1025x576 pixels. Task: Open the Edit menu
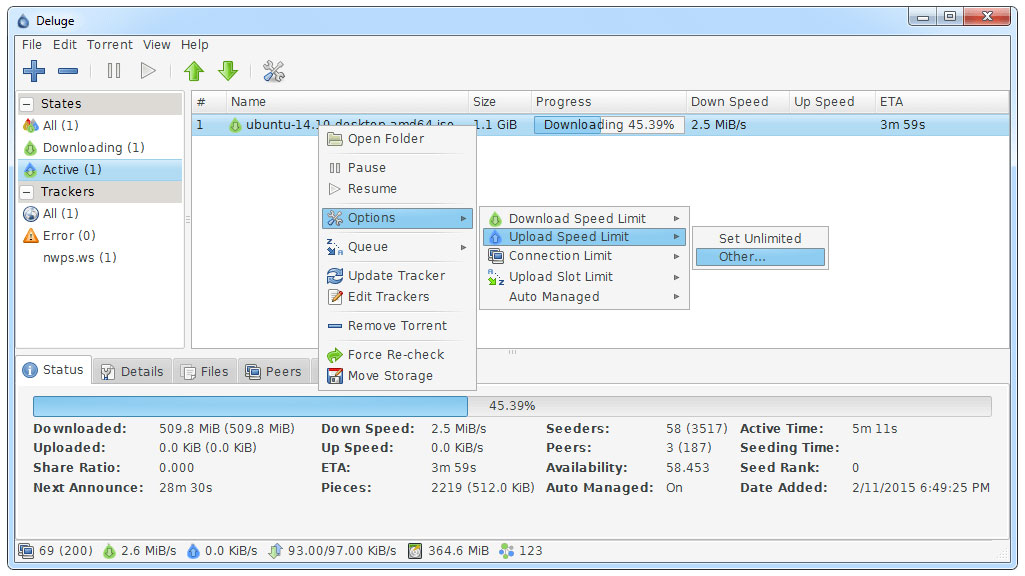(x=65, y=44)
